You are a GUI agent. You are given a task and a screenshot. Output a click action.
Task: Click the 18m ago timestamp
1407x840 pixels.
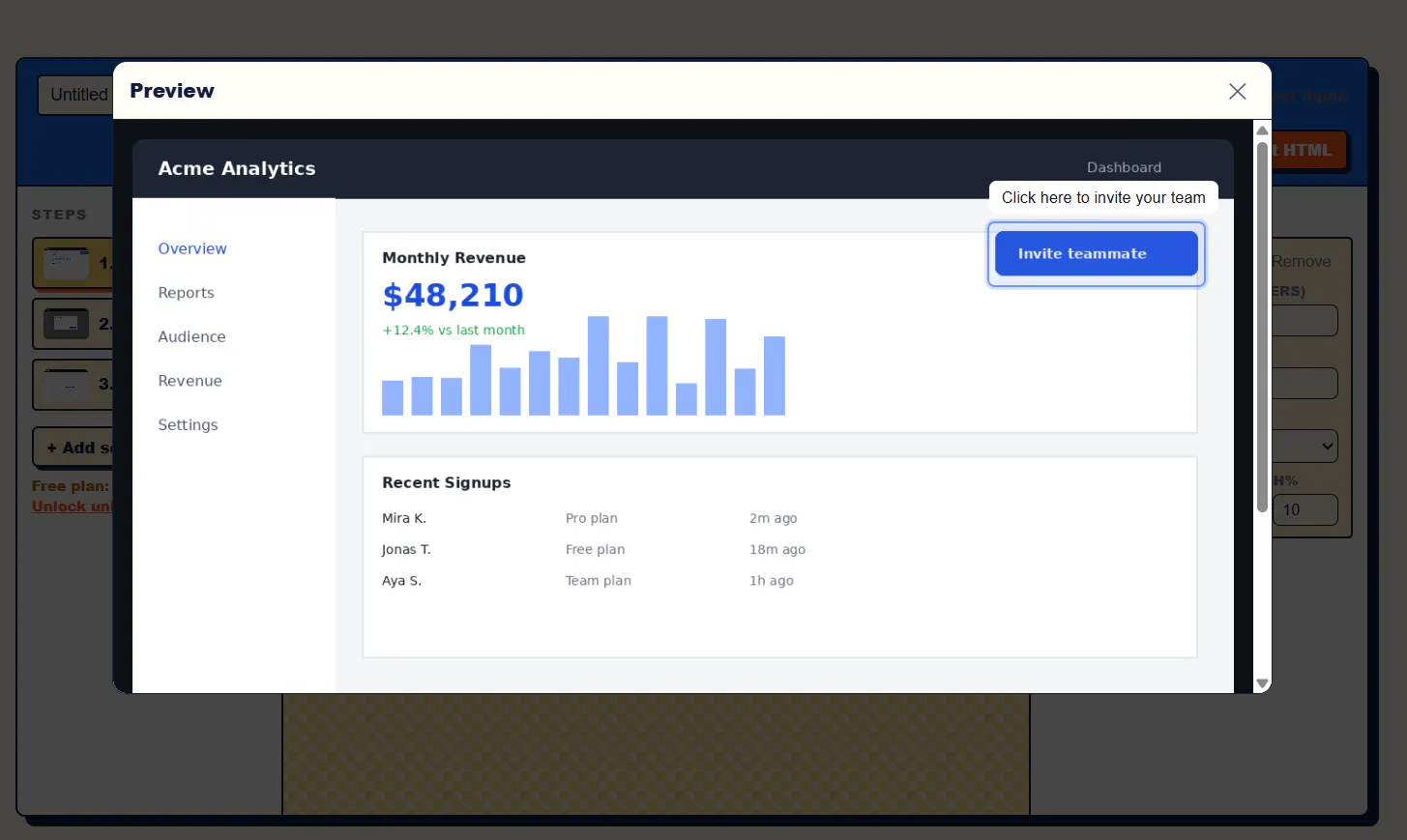pos(777,549)
